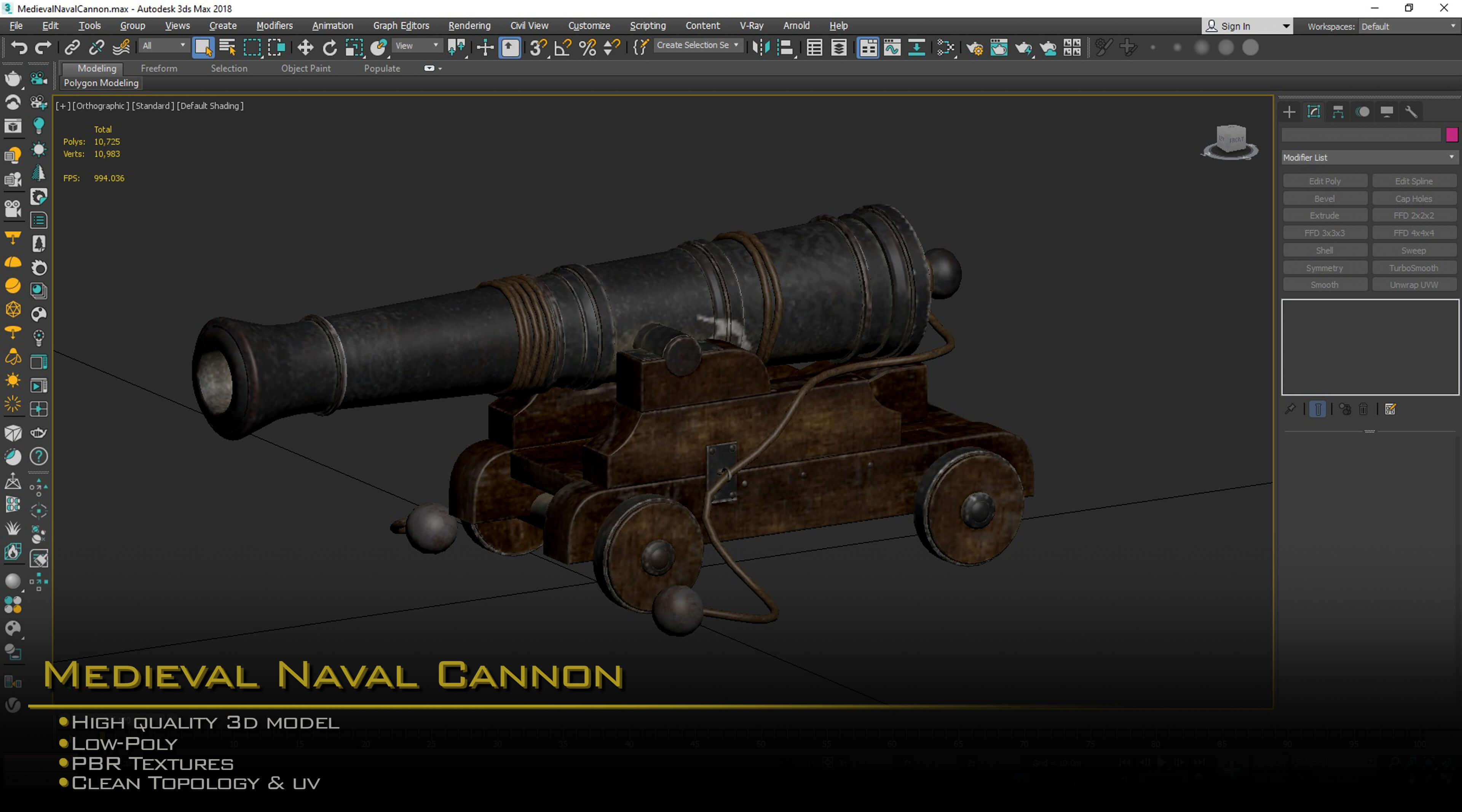The width and height of the screenshot is (1462, 812).
Task: Click the pink object color swatch
Action: click(1452, 134)
